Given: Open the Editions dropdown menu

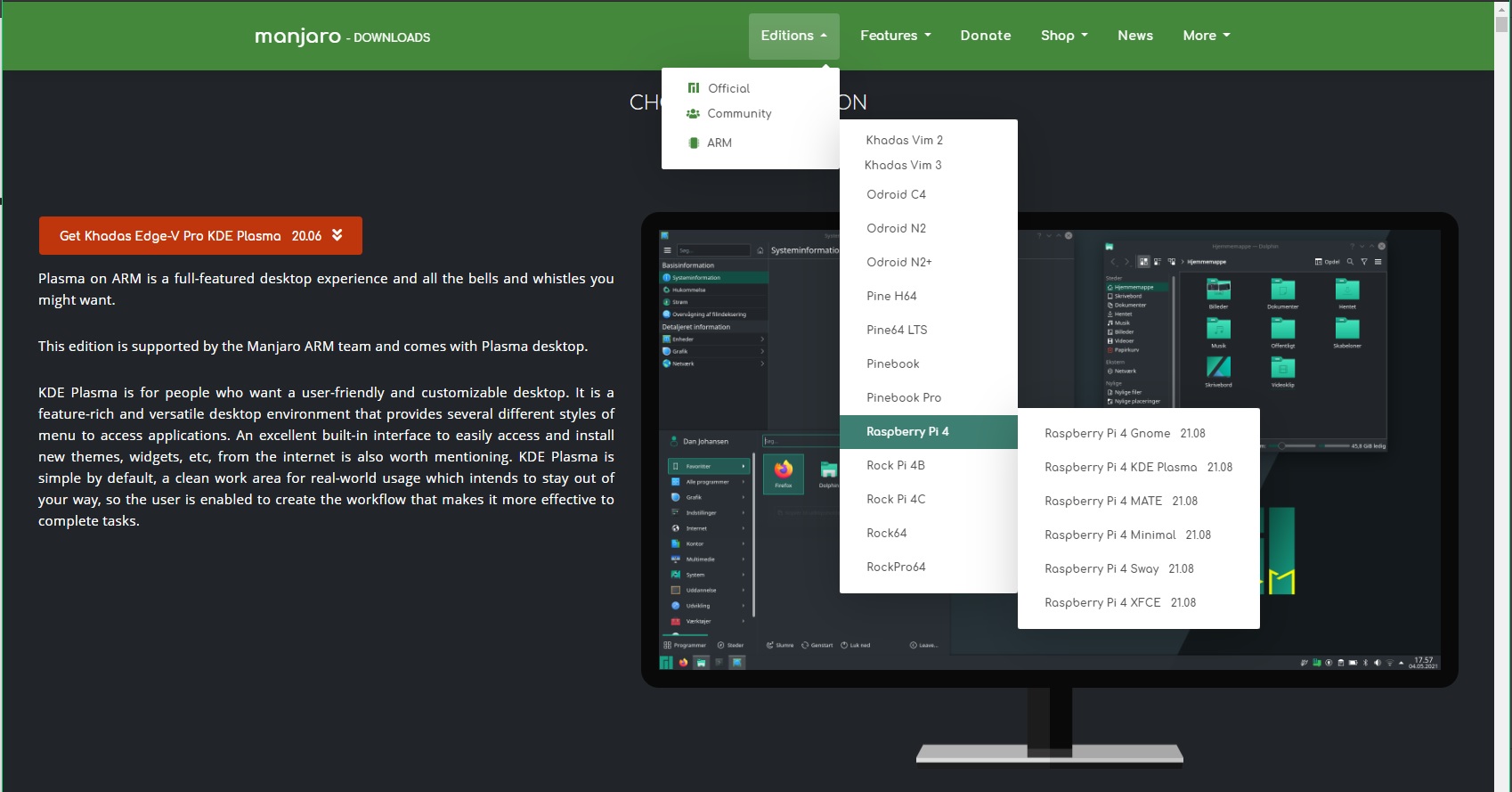Looking at the screenshot, I should click(x=794, y=36).
